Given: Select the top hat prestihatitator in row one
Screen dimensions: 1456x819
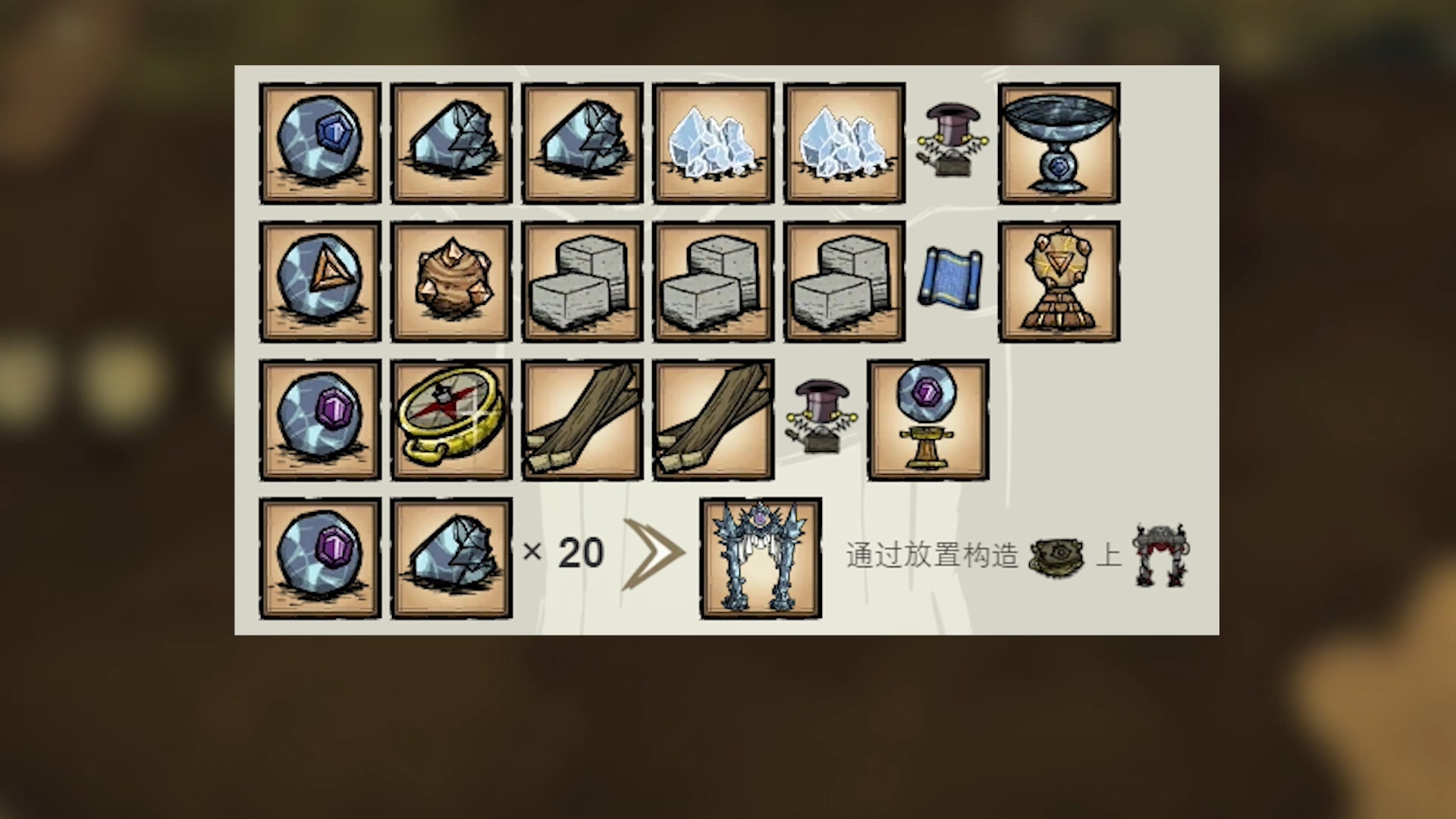Looking at the screenshot, I should click(x=952, y=141).
